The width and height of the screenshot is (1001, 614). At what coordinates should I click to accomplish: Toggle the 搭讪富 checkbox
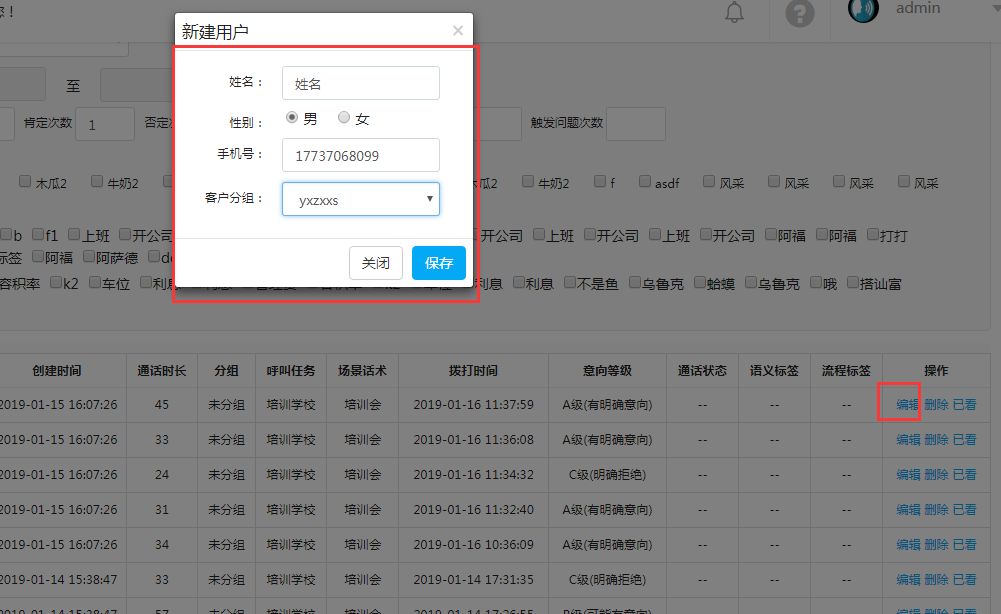pyautogui.click(x=853, y=283)
